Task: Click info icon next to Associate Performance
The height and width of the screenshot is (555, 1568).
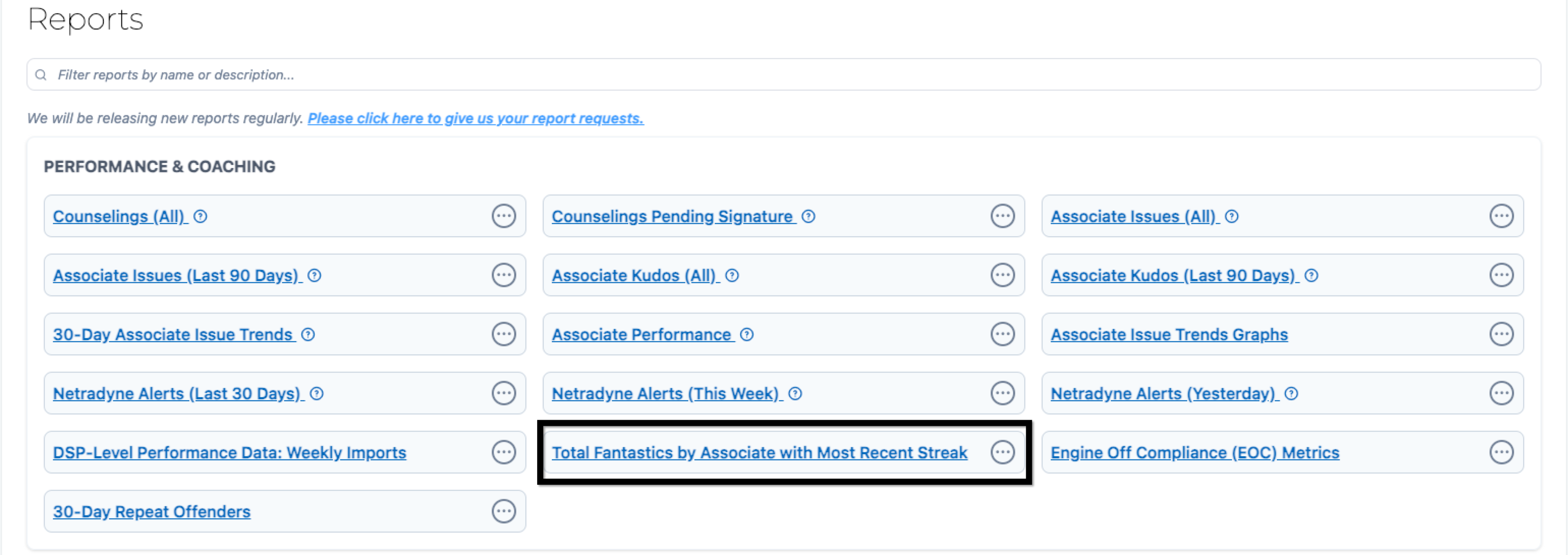Action: [x=747, y=335]
